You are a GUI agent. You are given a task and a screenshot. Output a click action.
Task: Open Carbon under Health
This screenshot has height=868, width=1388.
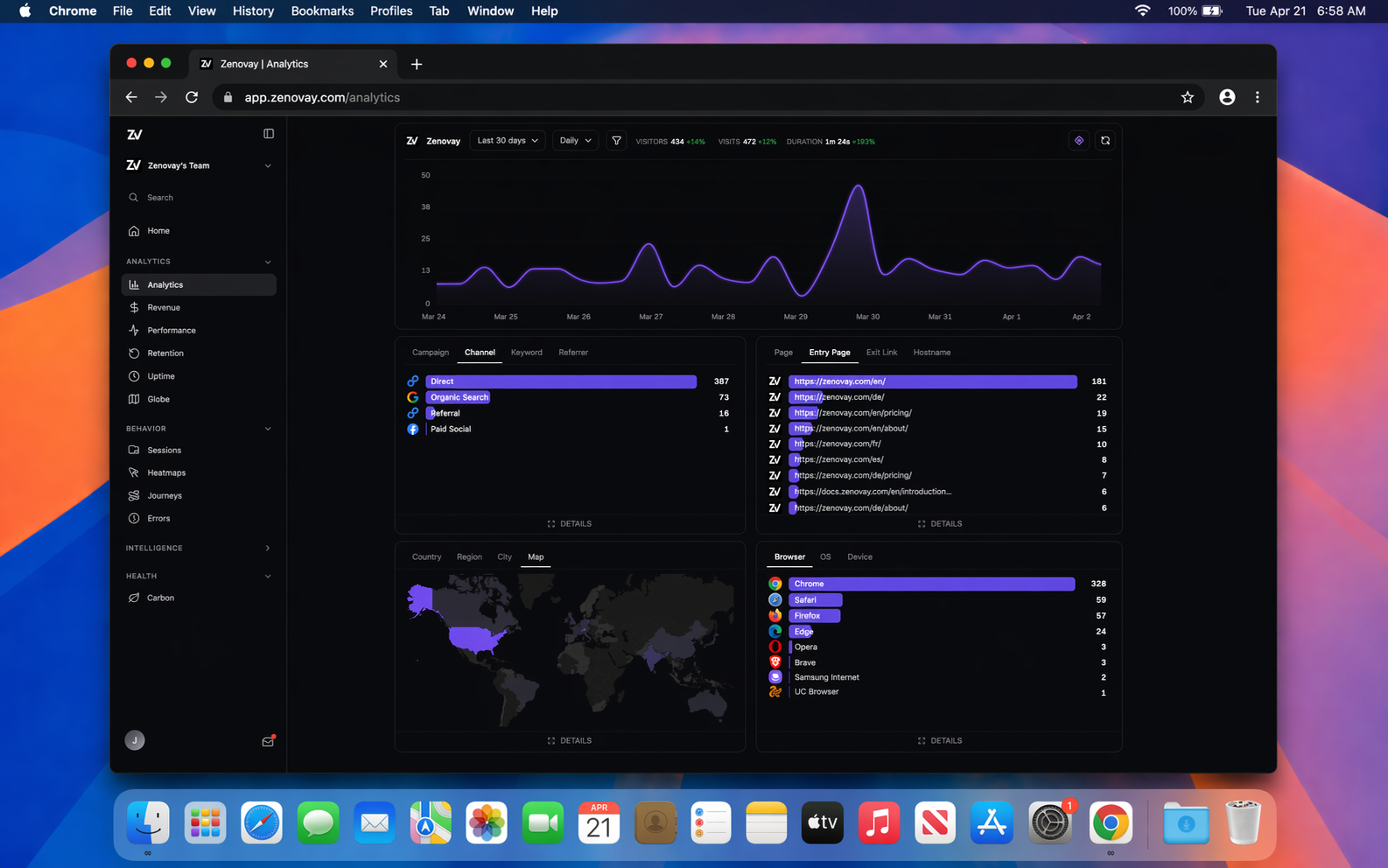click(x=199, y=598)
